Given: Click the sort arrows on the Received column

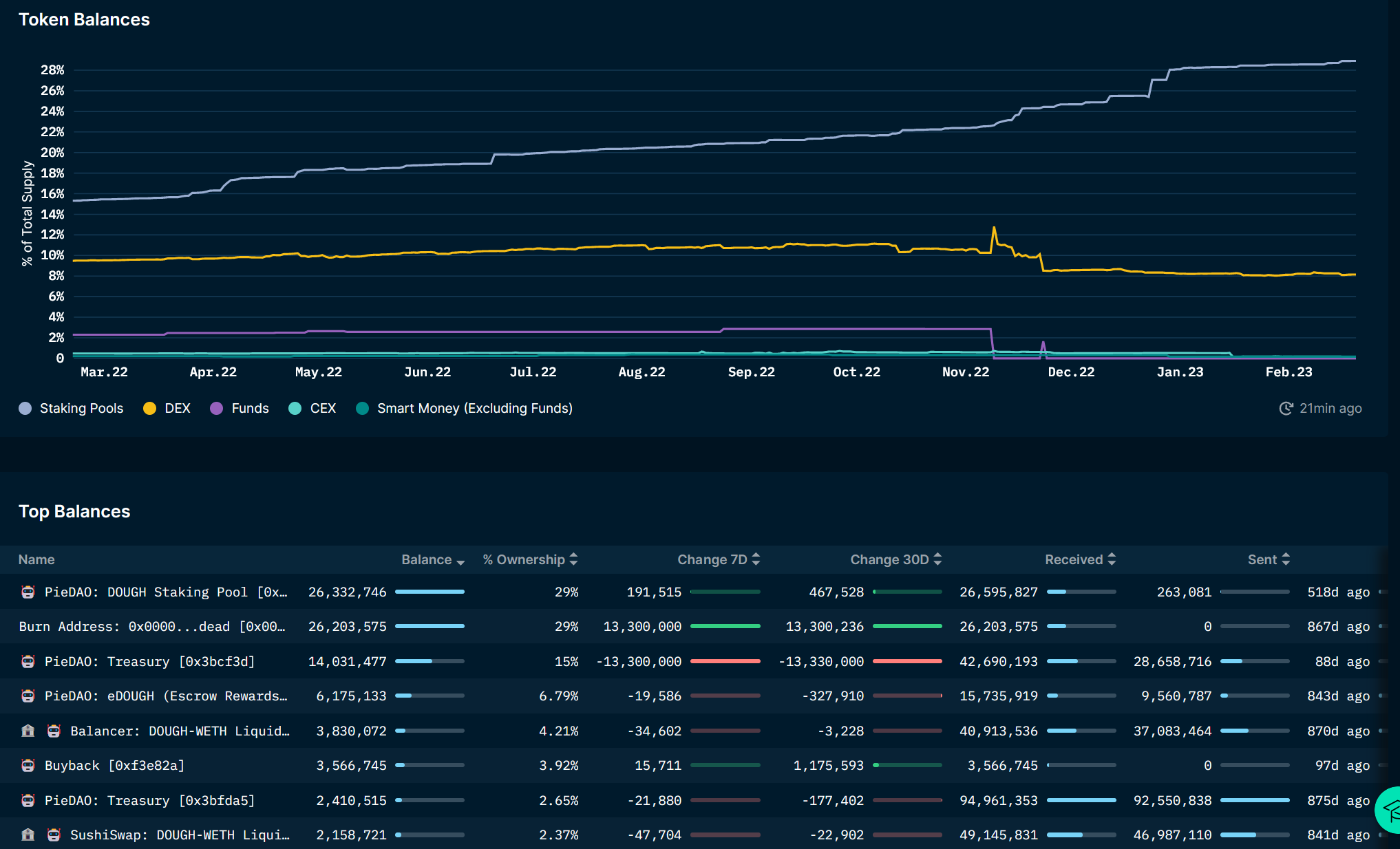Looking at the screenshot, I should tap(1112, 559).
